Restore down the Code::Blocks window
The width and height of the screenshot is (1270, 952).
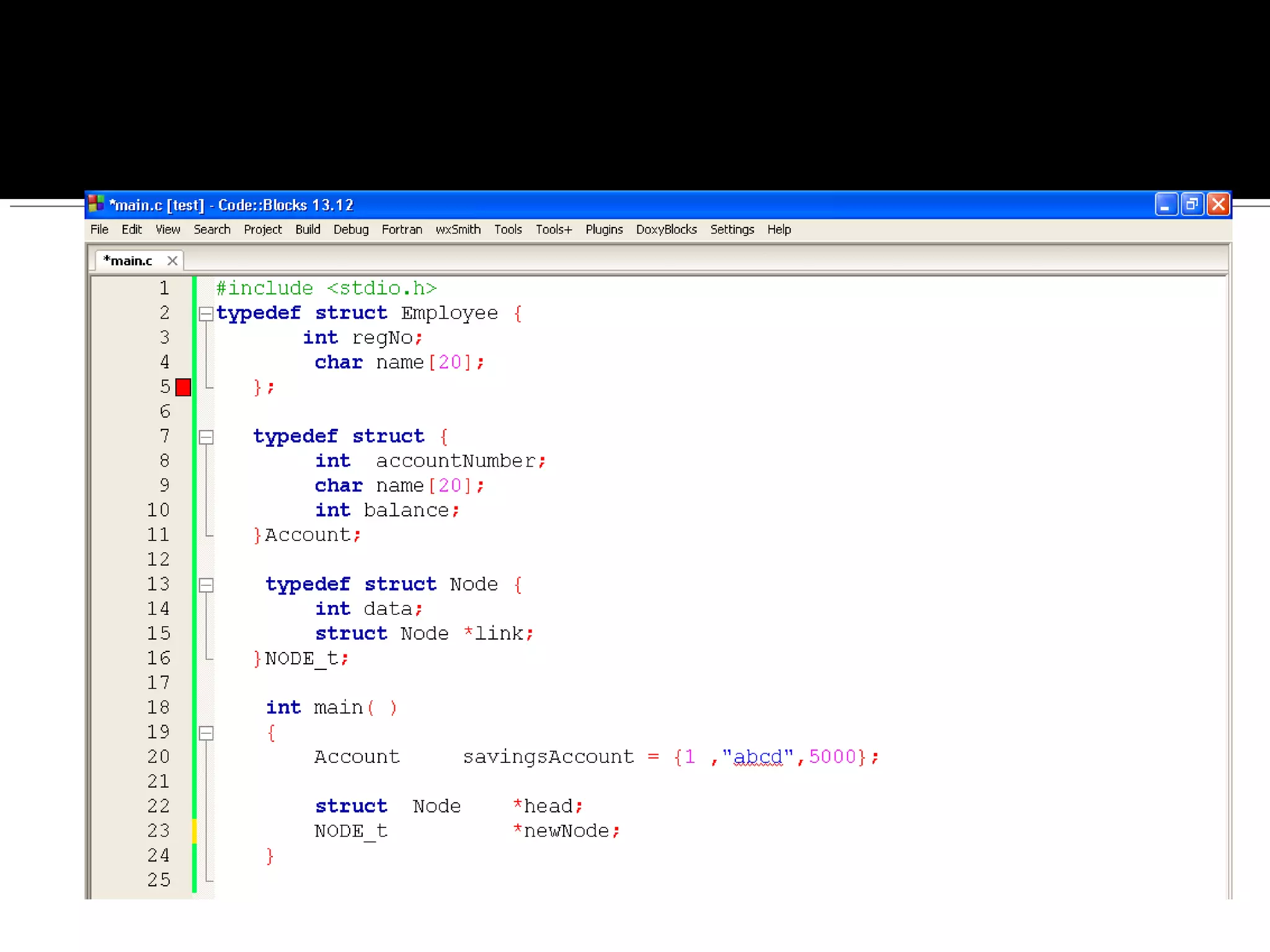coord(1192,204)
